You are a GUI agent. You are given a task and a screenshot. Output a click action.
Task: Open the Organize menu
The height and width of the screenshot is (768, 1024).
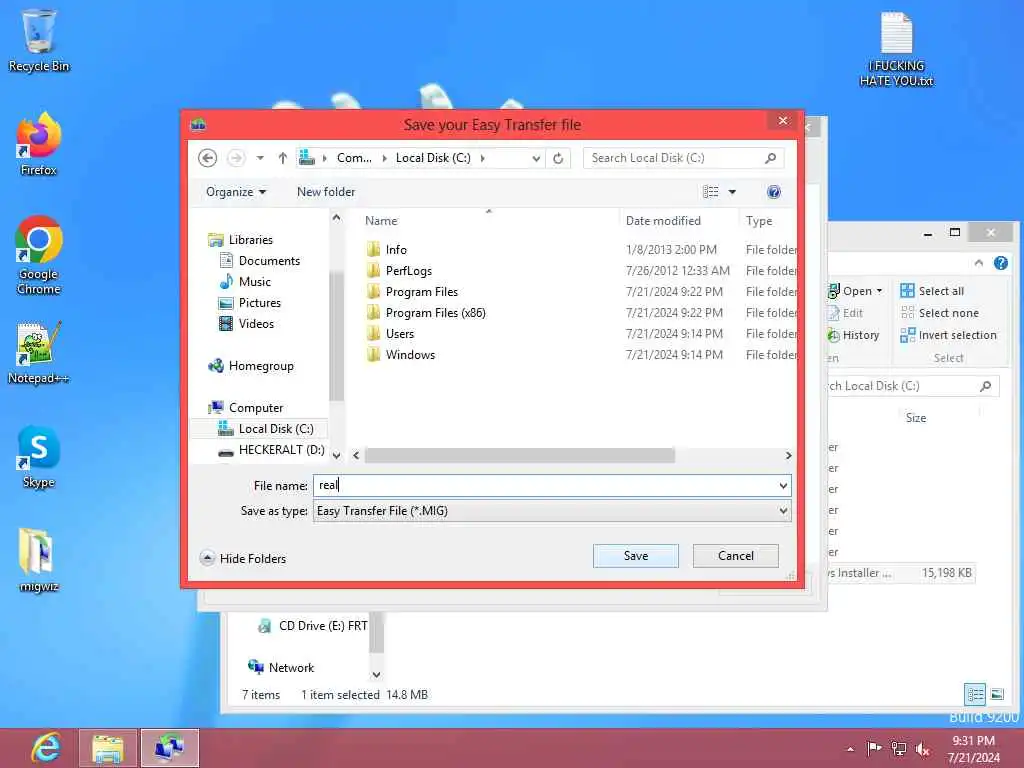click(x=236, y=192)
